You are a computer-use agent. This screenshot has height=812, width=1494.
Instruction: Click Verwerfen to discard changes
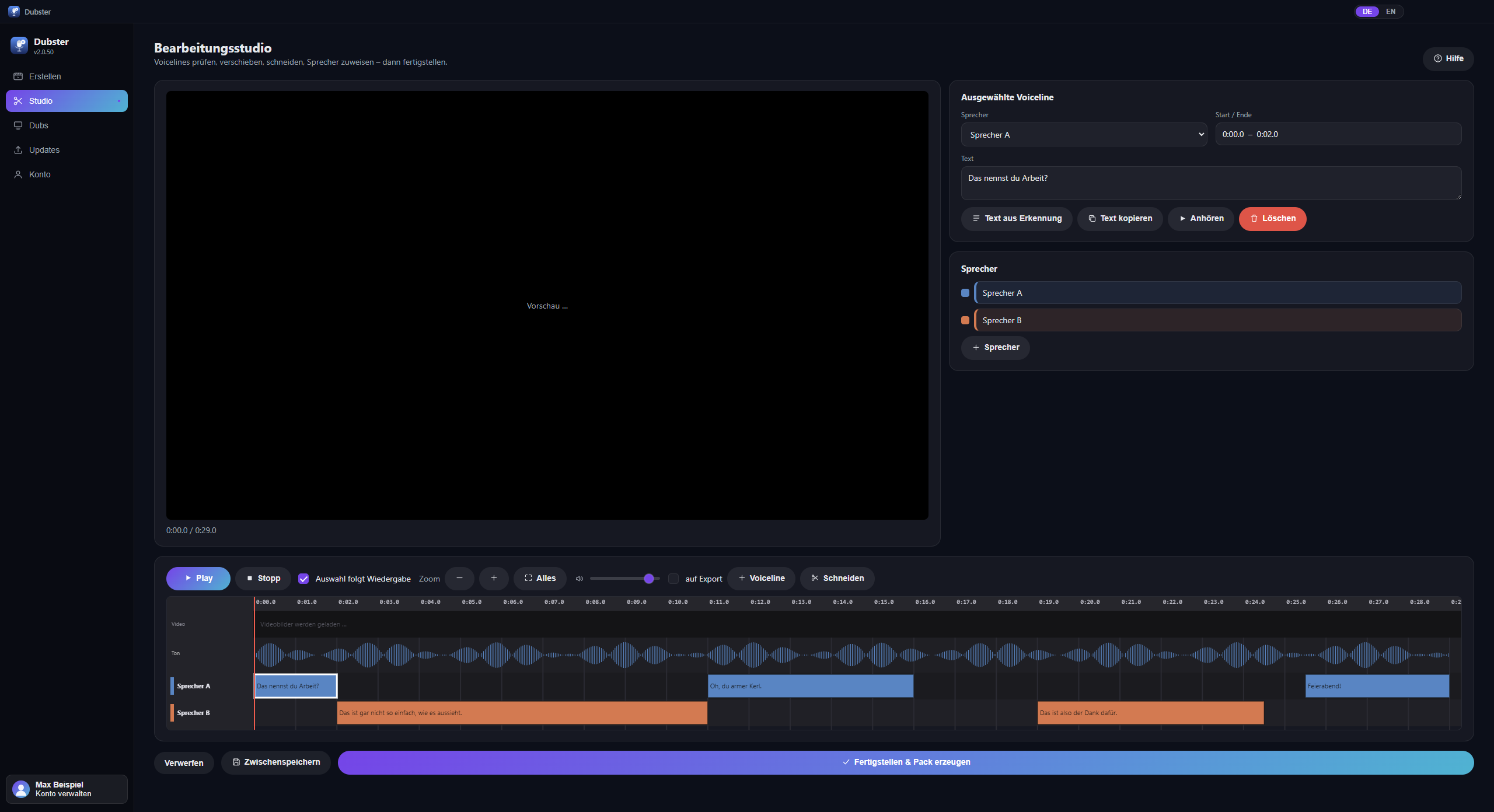tap(184, 763)
